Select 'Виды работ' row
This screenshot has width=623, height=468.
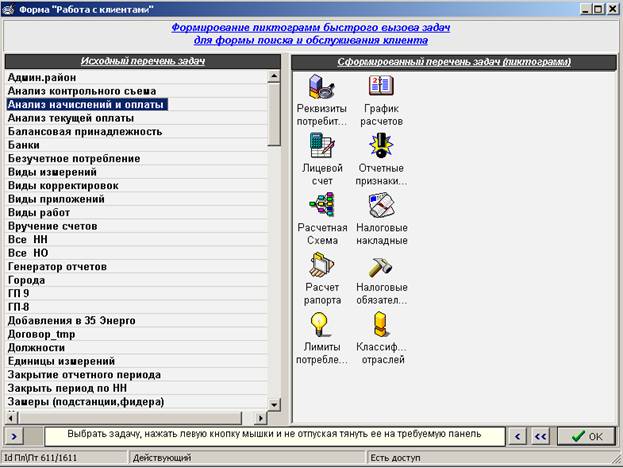[136, 213]
